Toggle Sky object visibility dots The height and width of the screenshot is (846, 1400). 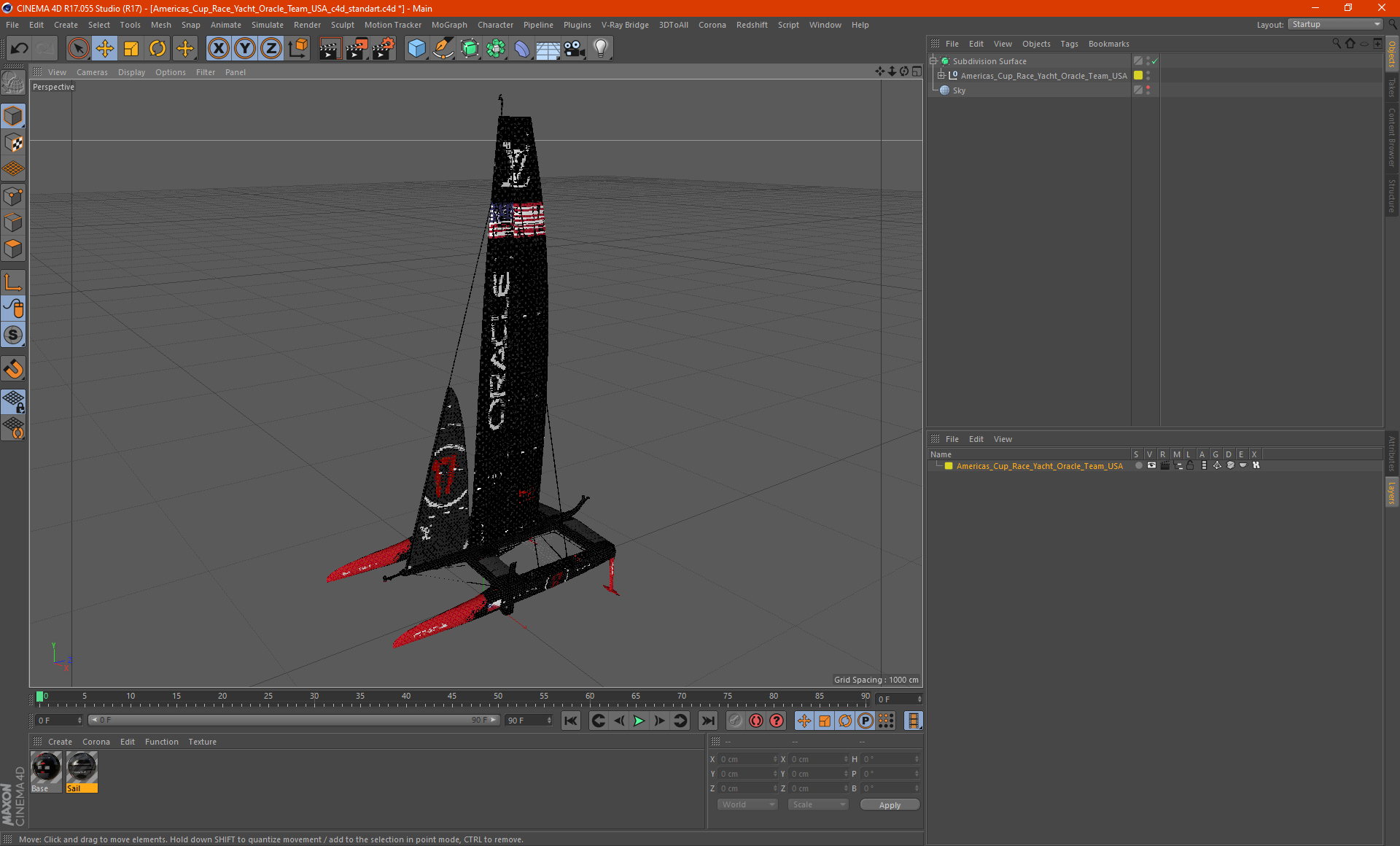pyautogui.click(x=1148, y=90)
